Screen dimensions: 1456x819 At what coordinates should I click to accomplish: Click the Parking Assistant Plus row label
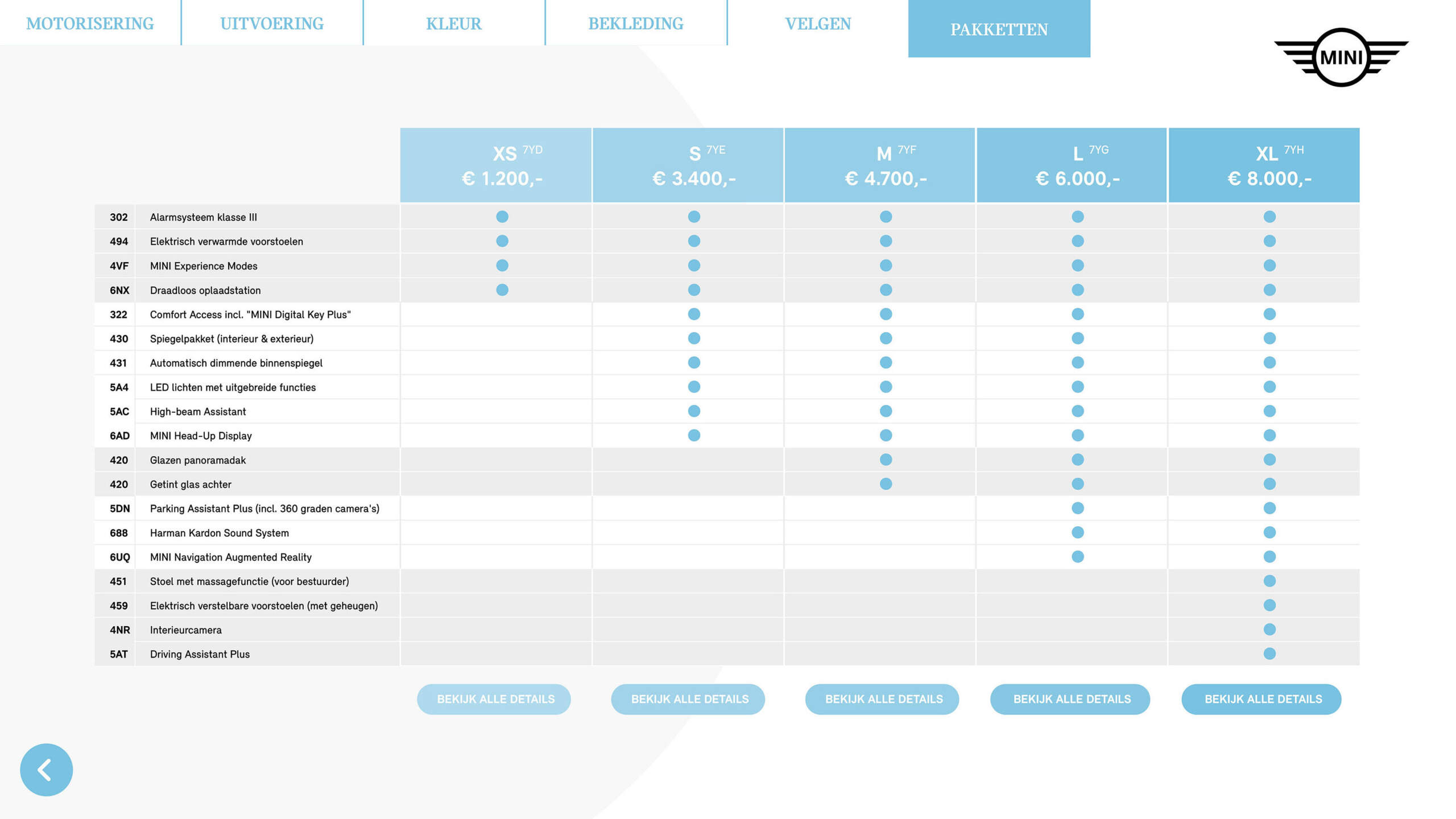point(264,509)
